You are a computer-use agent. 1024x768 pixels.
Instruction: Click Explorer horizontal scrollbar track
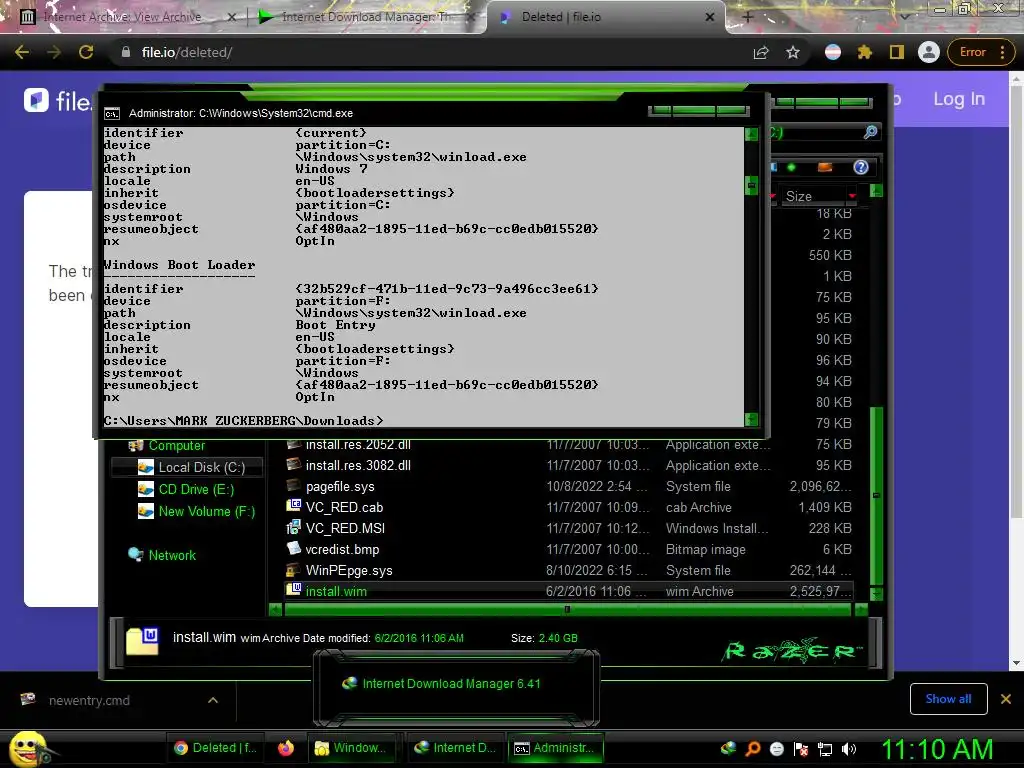click(x=568, y=610)
